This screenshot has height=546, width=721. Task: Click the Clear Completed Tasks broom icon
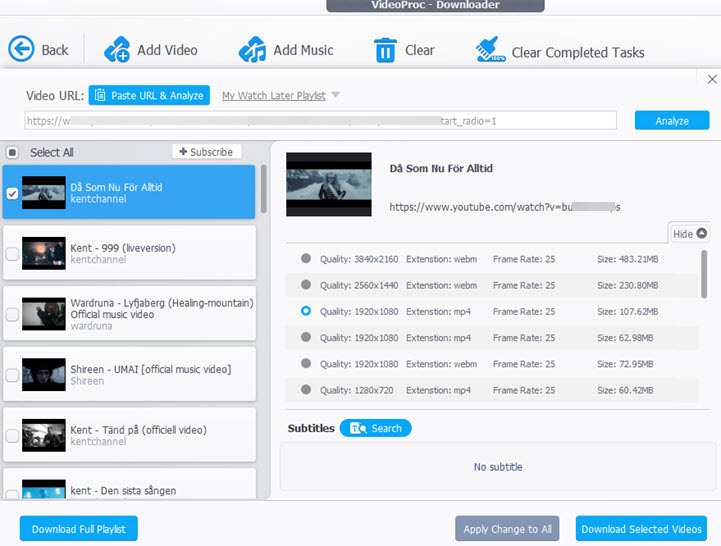point(489,50)
